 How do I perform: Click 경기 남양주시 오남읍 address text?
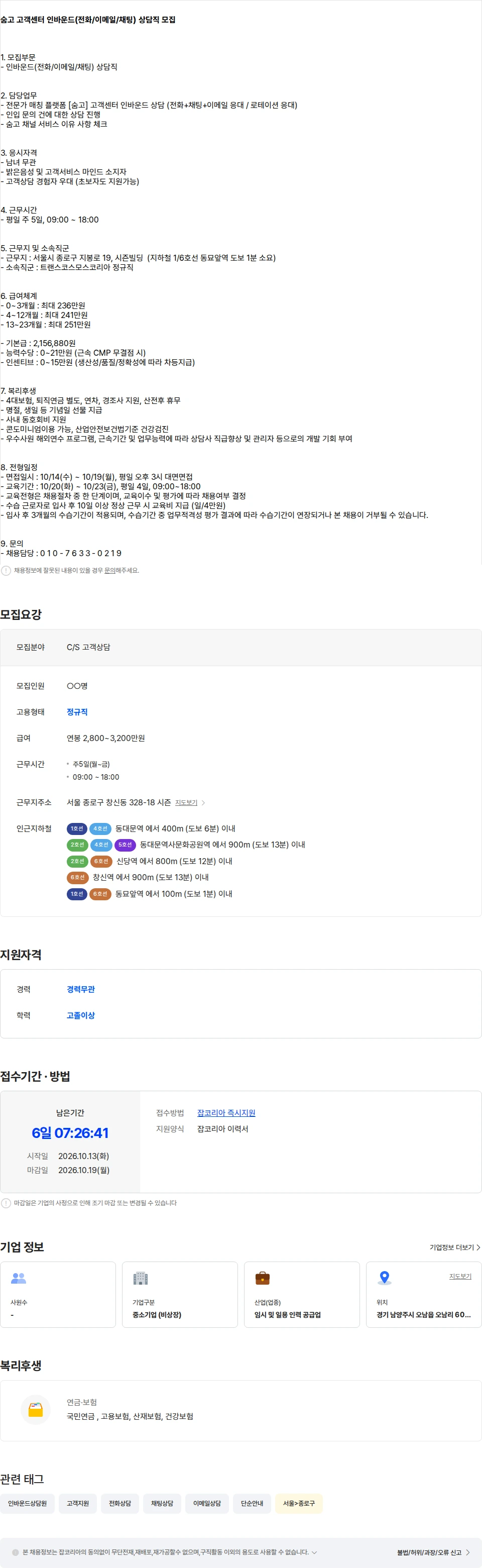tap(424, 1315)
